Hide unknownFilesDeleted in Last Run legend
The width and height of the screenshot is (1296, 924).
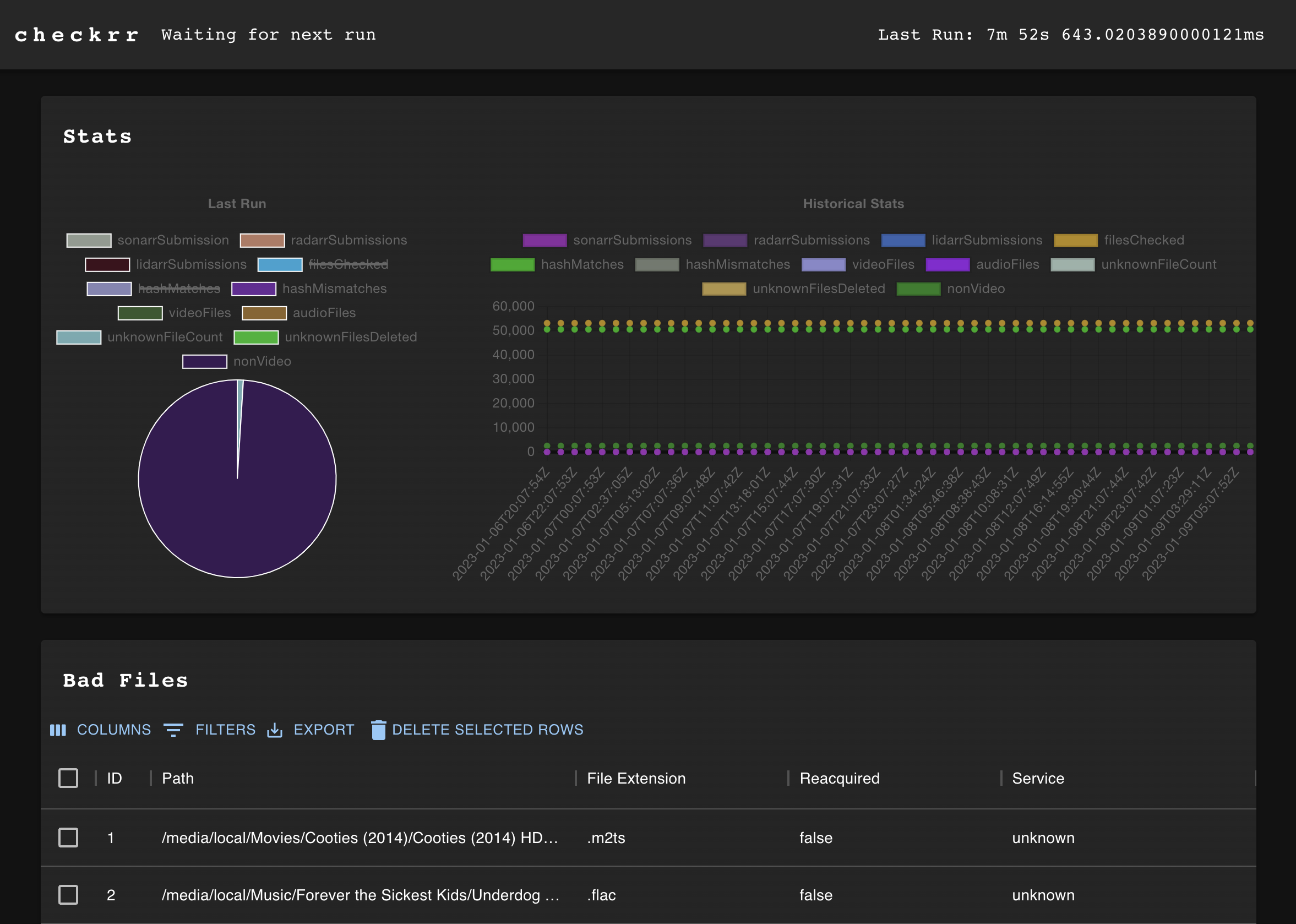click(x=325, y=337)
